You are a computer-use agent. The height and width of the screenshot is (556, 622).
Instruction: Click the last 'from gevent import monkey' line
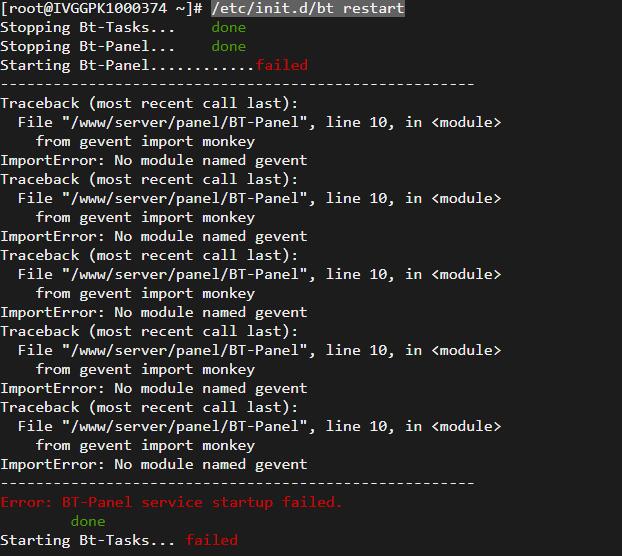pyautogui.click(x=145, y=446)
